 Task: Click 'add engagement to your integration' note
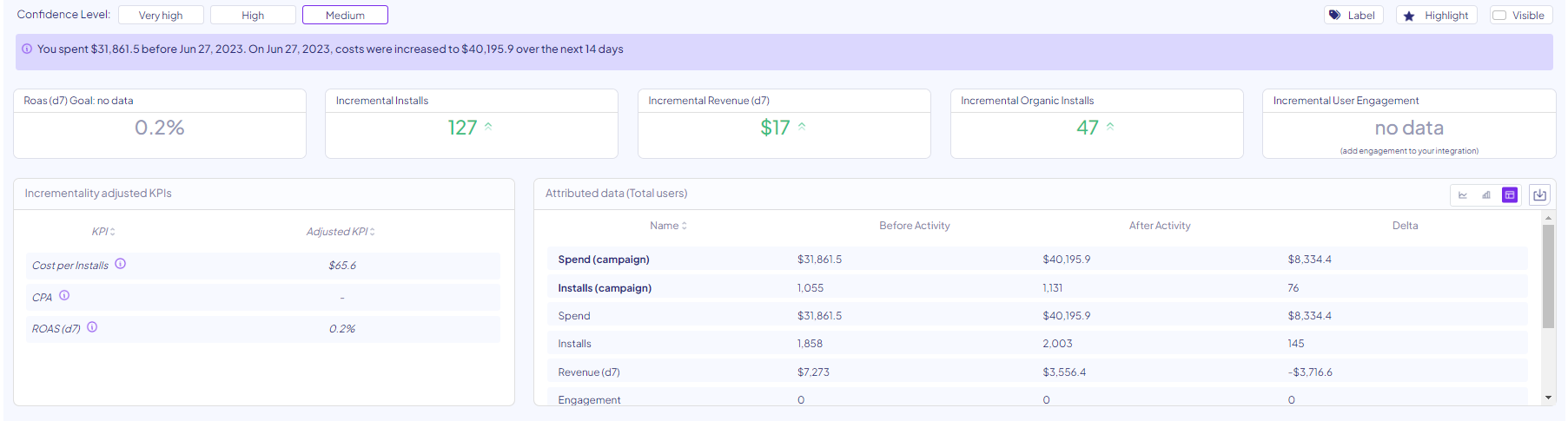coord(1409,151)
